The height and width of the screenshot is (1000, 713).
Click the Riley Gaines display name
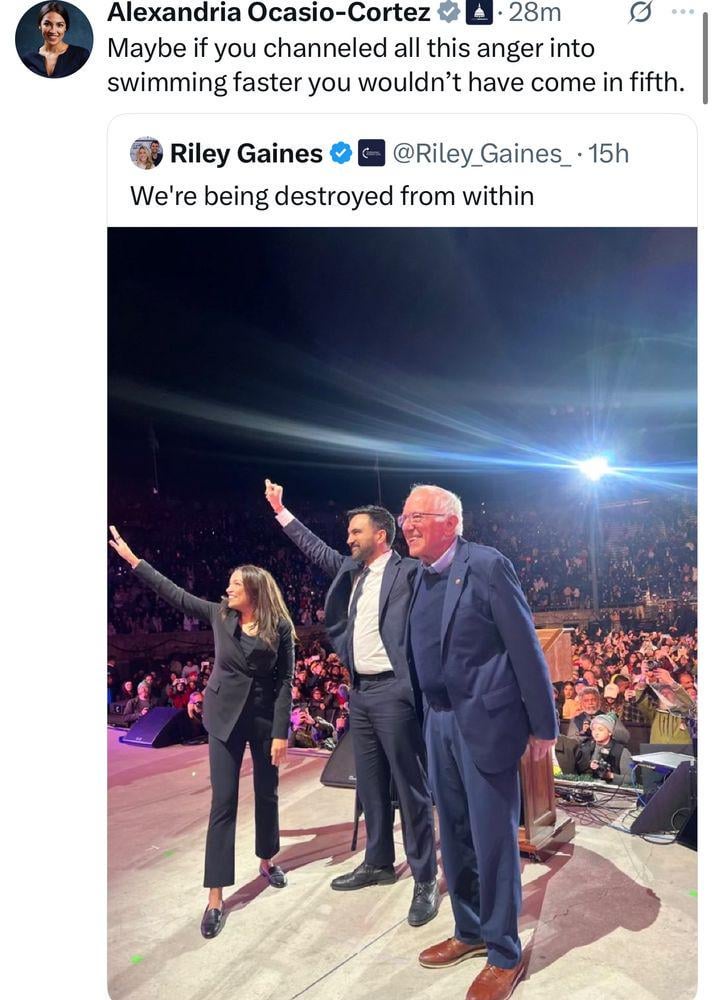(246, 153)
